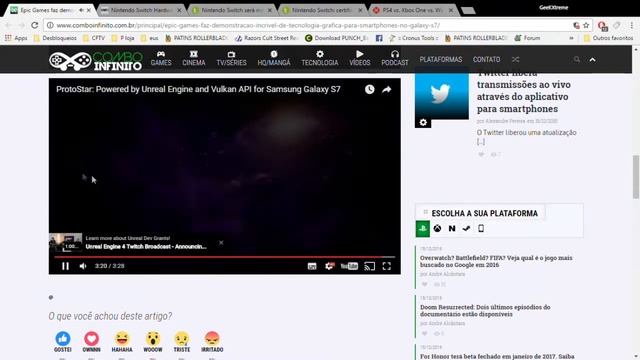Click gear icon on Twitter thumbnail
This screenshot has height=360, width=640.
pos(423,122)
